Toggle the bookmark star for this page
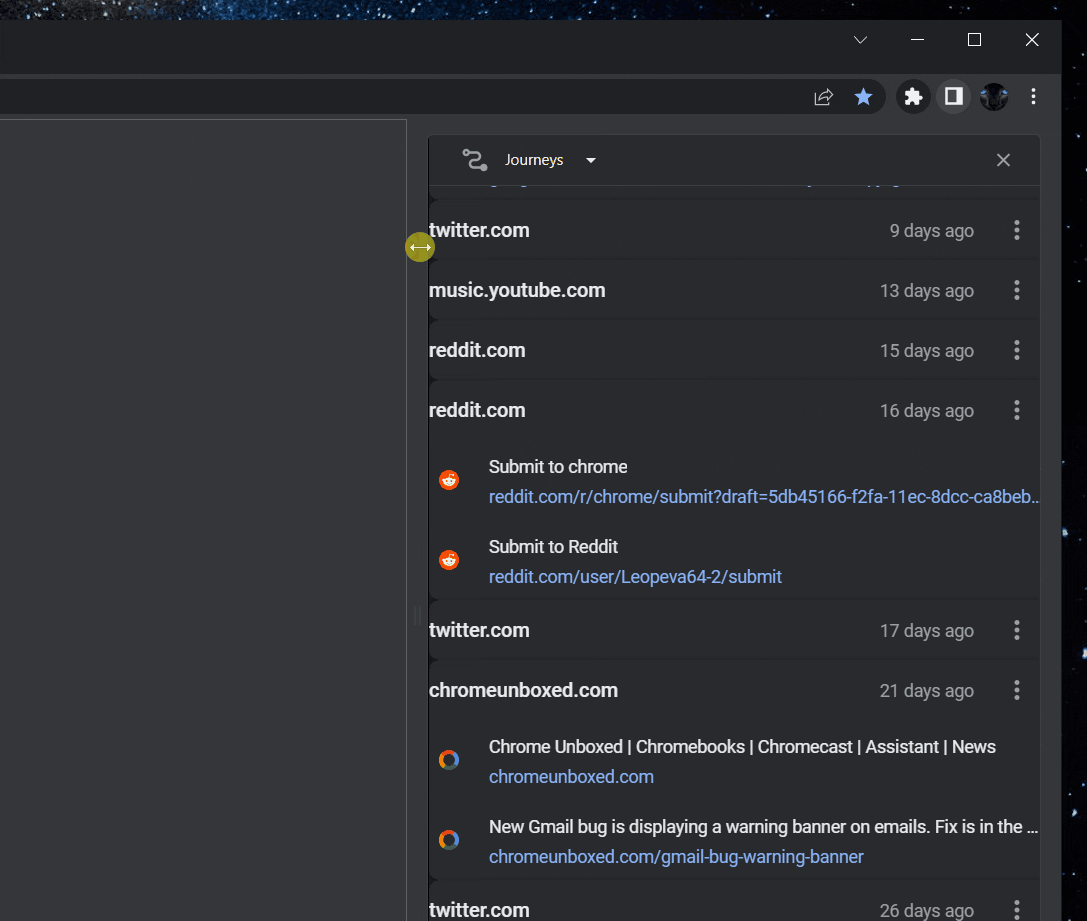The height and width of the screenshot is (921, 1087). (863, 96)
